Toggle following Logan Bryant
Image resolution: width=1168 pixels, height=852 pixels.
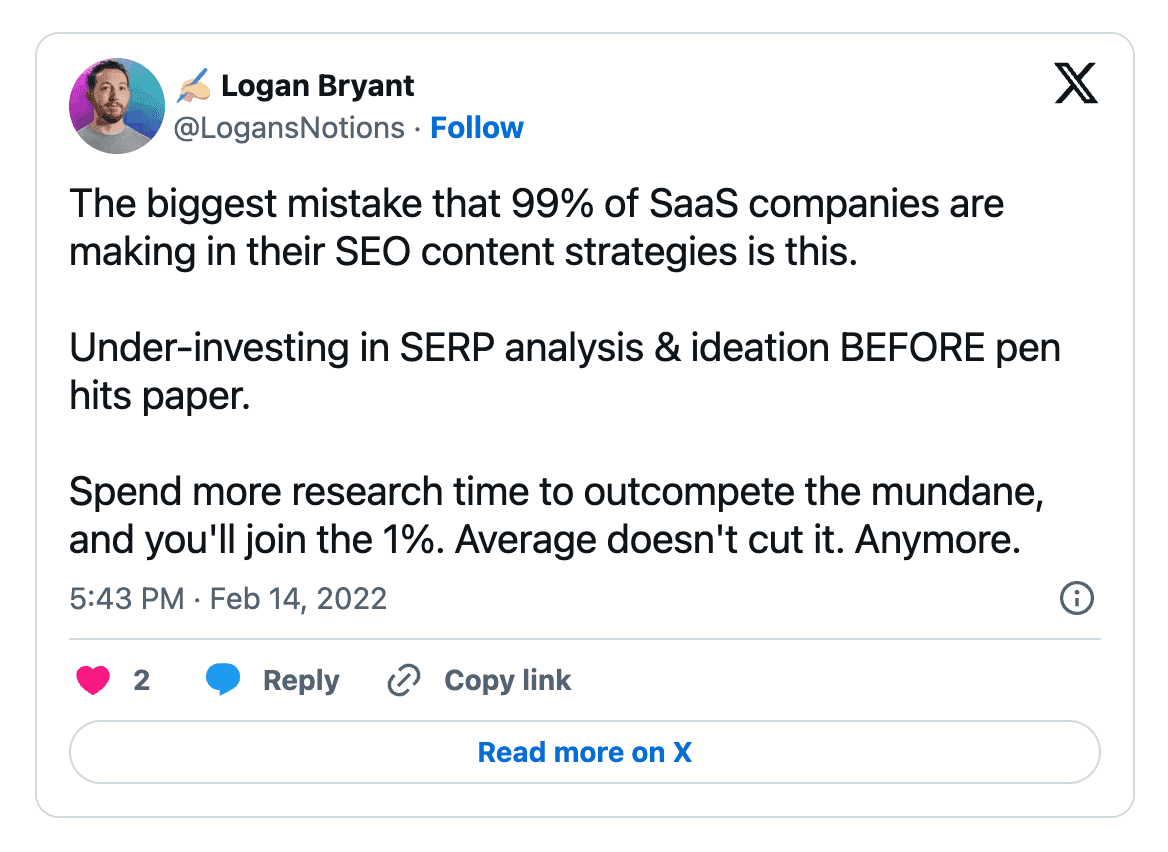[x=477, y=127]
